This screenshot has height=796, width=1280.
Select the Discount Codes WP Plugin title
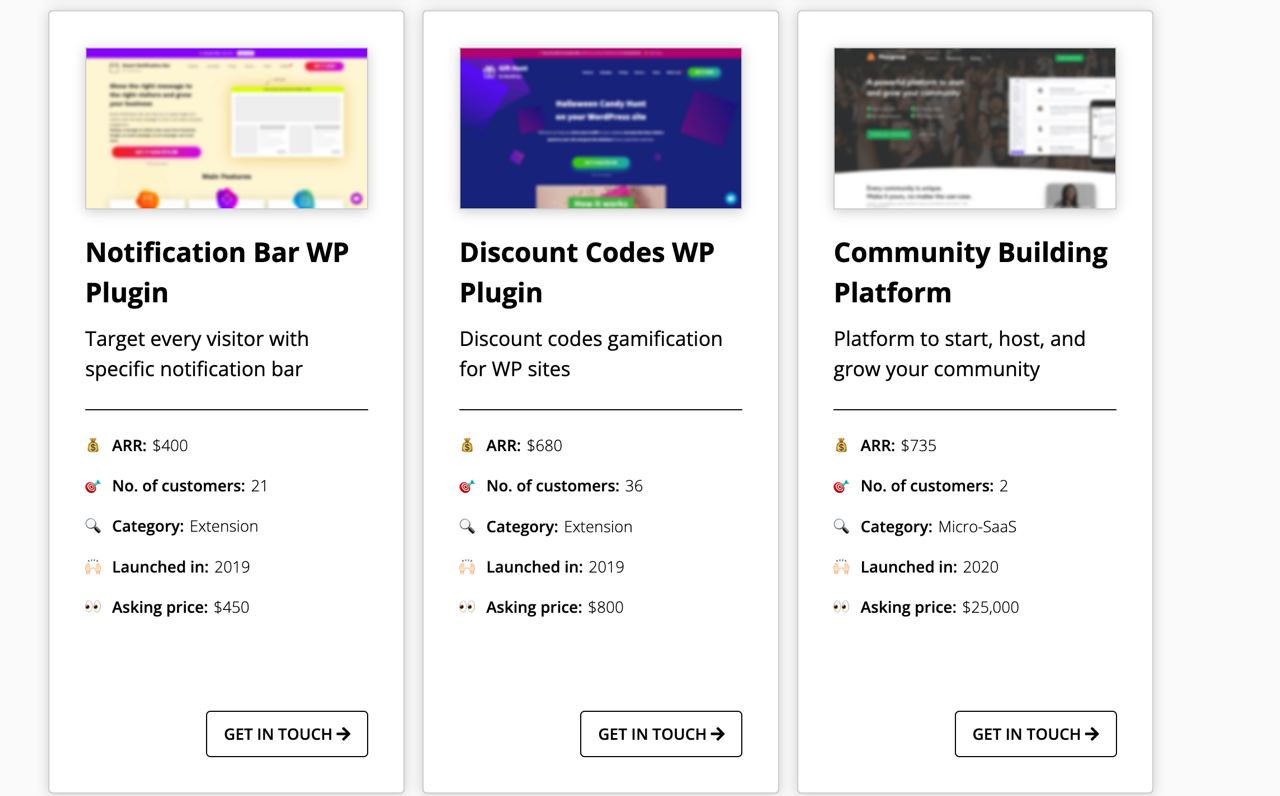click(x=587, y=272)
